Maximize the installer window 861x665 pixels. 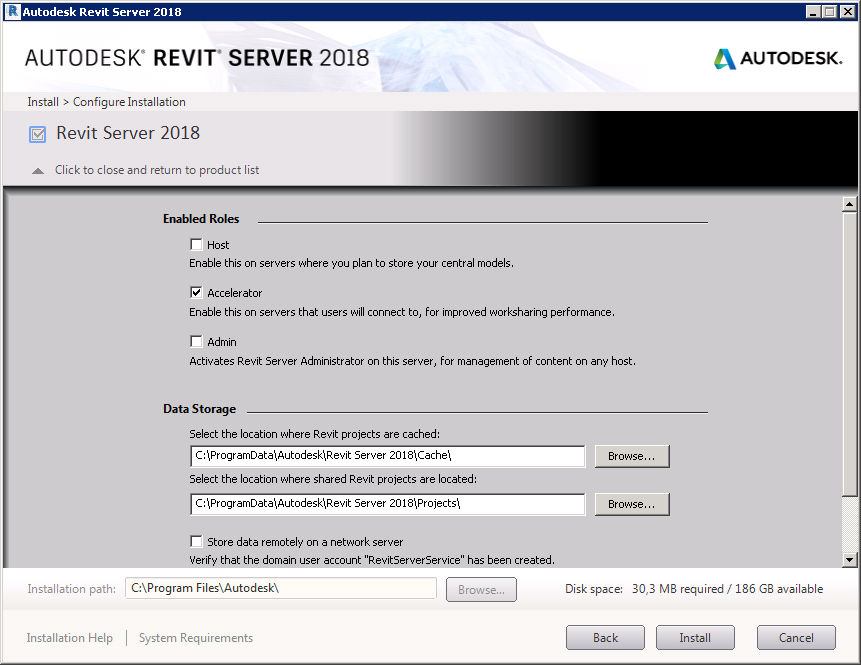(830, 12)
